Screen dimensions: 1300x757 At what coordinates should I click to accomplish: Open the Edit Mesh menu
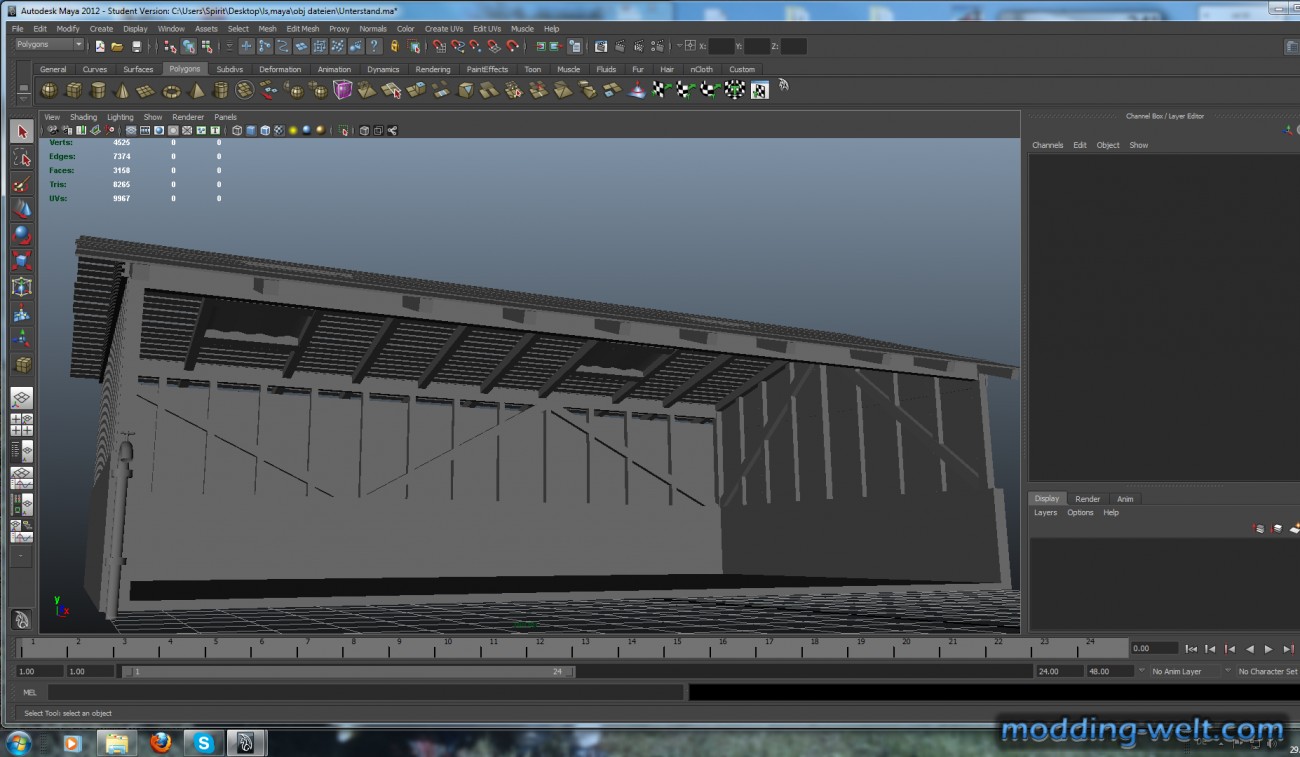click(302, 29)
